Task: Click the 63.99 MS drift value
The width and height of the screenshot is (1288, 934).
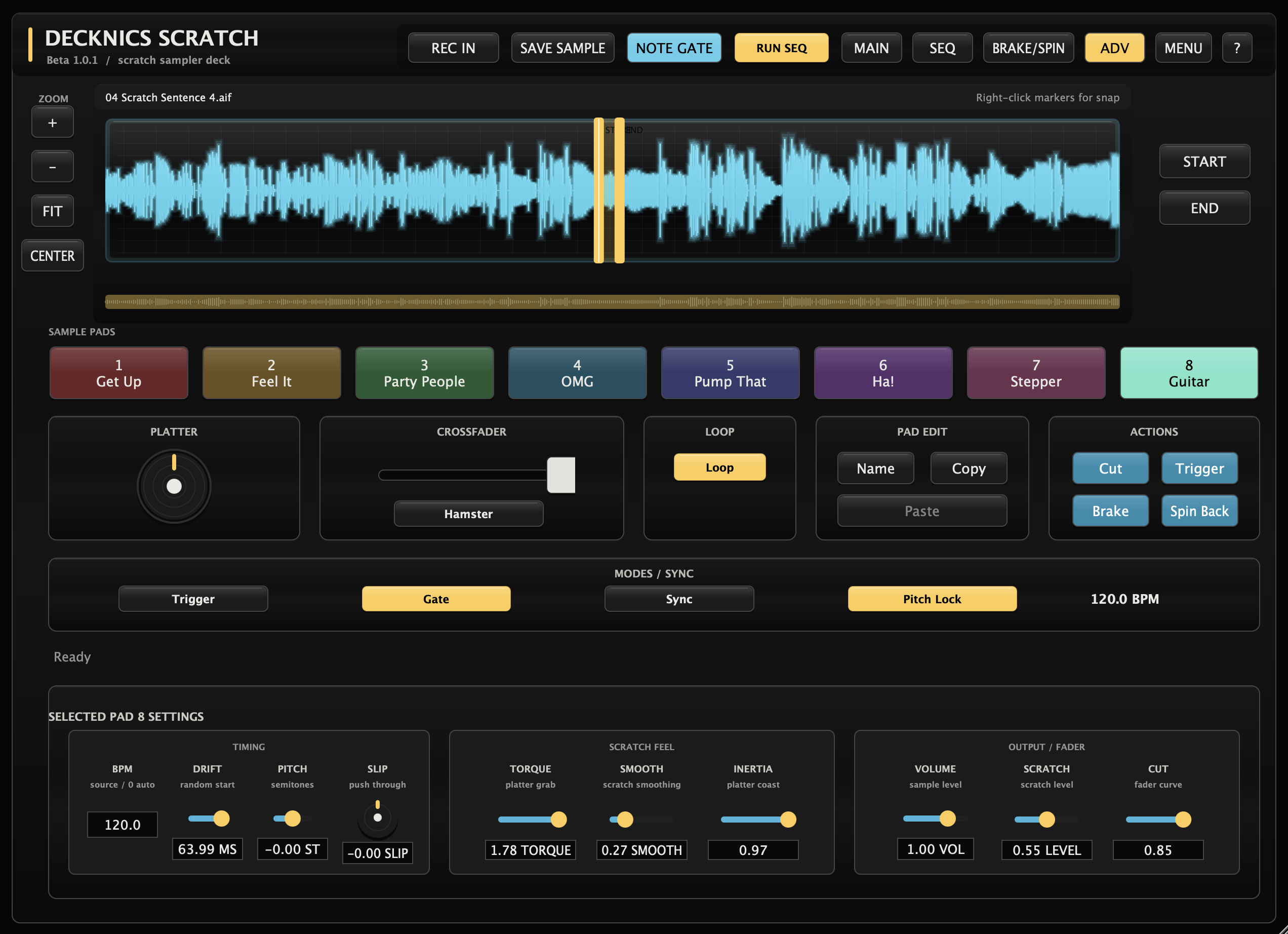Action: [207, 849]
